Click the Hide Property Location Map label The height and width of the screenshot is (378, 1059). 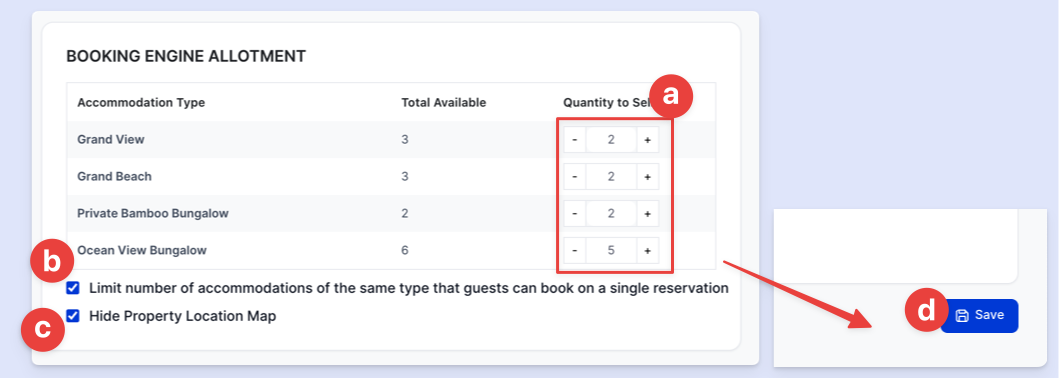click(182, 315)
